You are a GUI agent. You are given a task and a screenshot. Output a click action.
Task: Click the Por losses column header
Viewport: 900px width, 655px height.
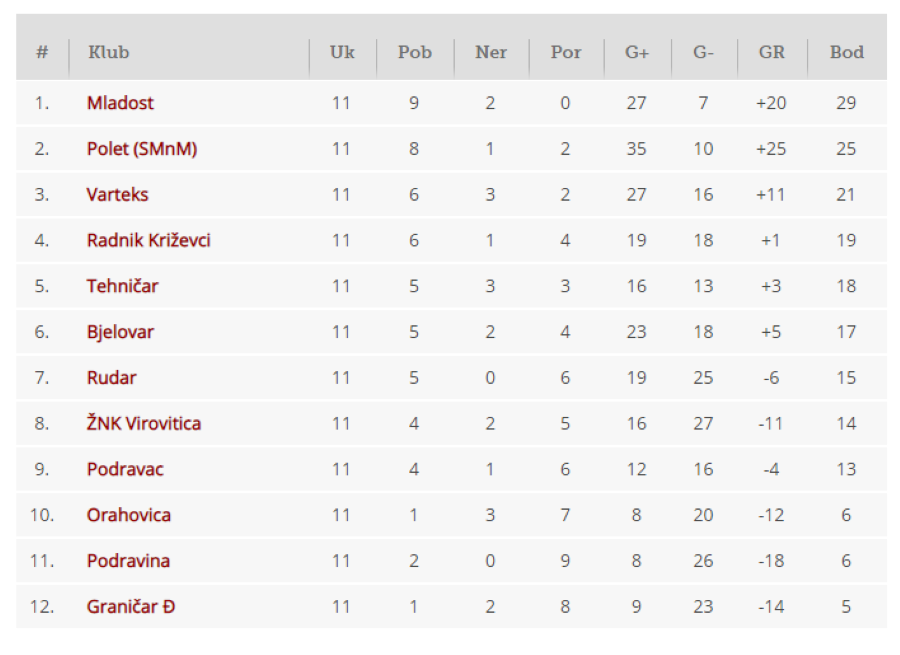click(x=566, y=52)
